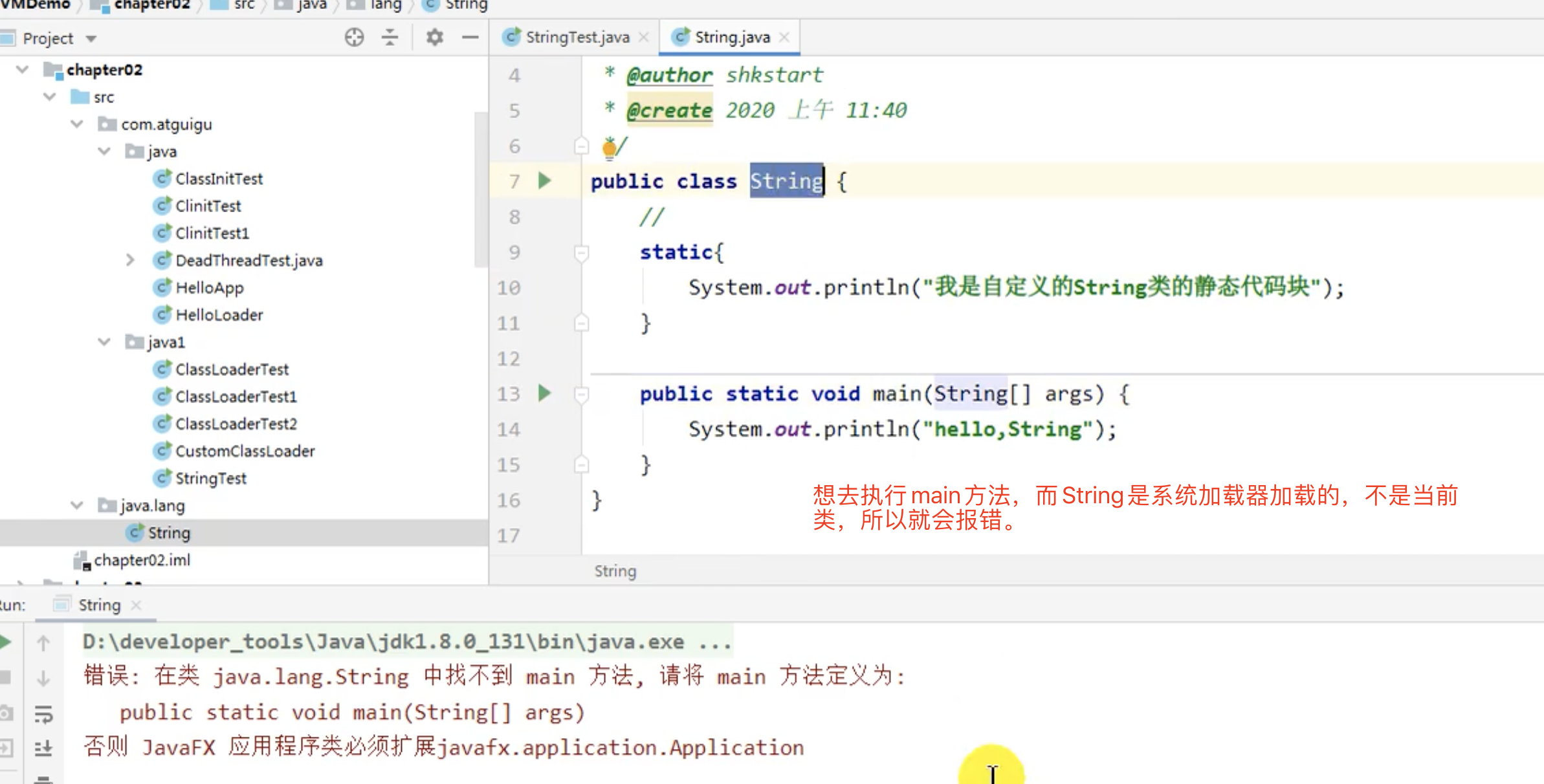Image resolution: width=1544 pixels, height=784 pixels.
Task: Select String class under java.lang
Action: (169, 533)
